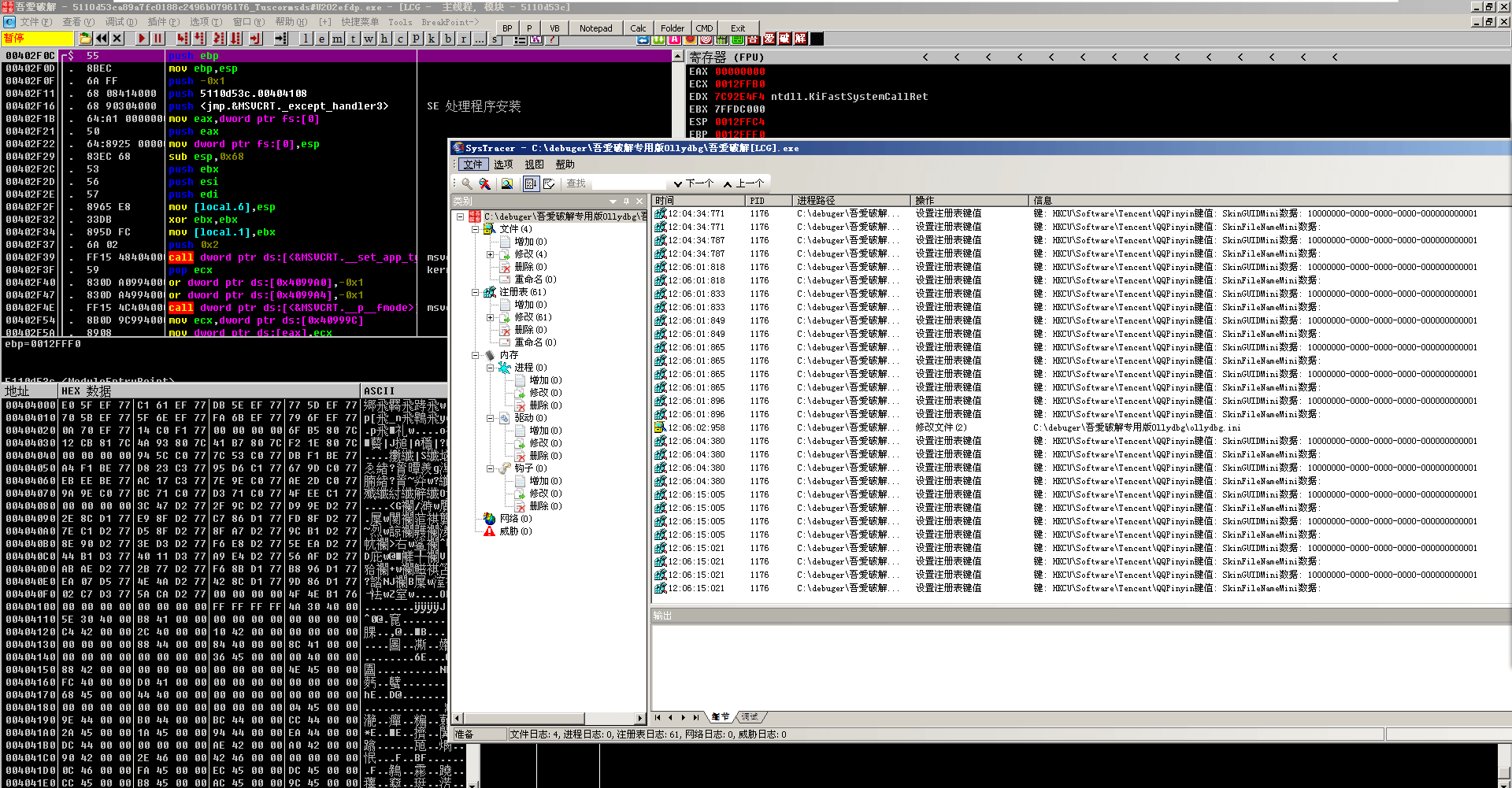This screenshot has height=788, width=1512.
Task: Open SysTracer 文件 menu
Action: point(472,165)
